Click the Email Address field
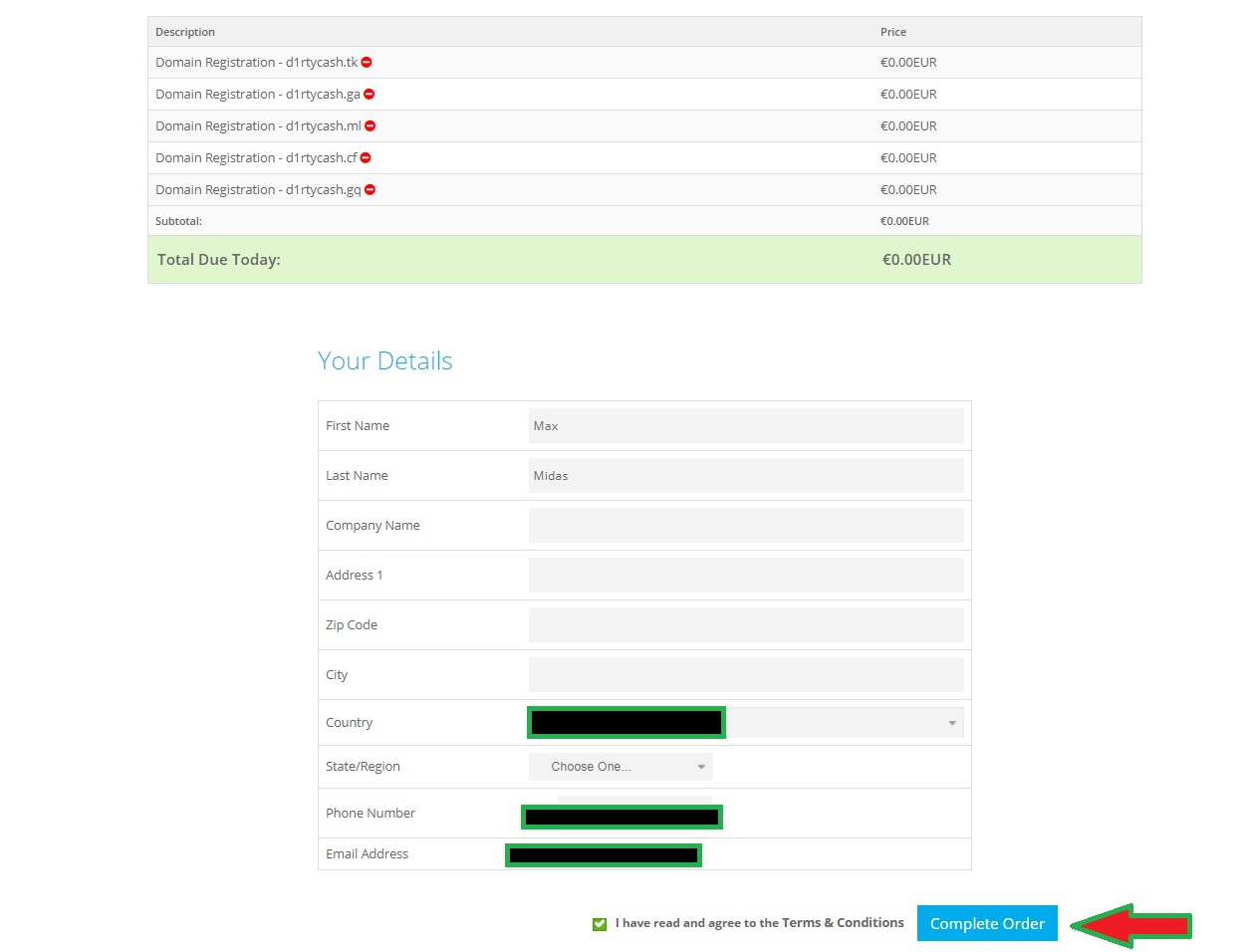1253x952 pixels. pyautogui.click(x=604, y=855)
